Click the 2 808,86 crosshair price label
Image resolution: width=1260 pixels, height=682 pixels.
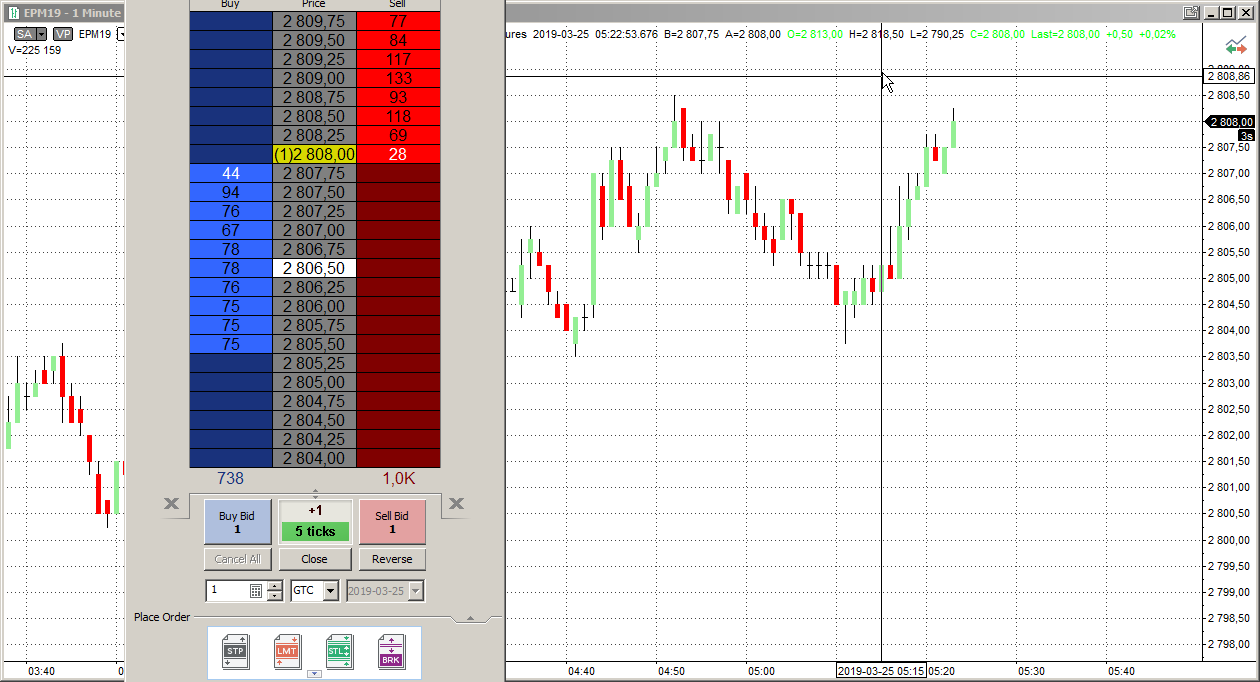(1229, 76)
